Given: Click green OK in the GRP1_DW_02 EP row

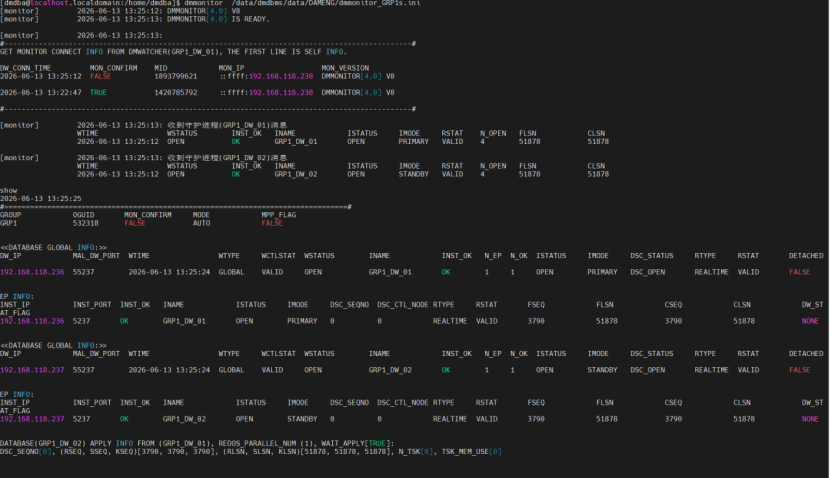Looking at the screenshot, I should point(124,419).
